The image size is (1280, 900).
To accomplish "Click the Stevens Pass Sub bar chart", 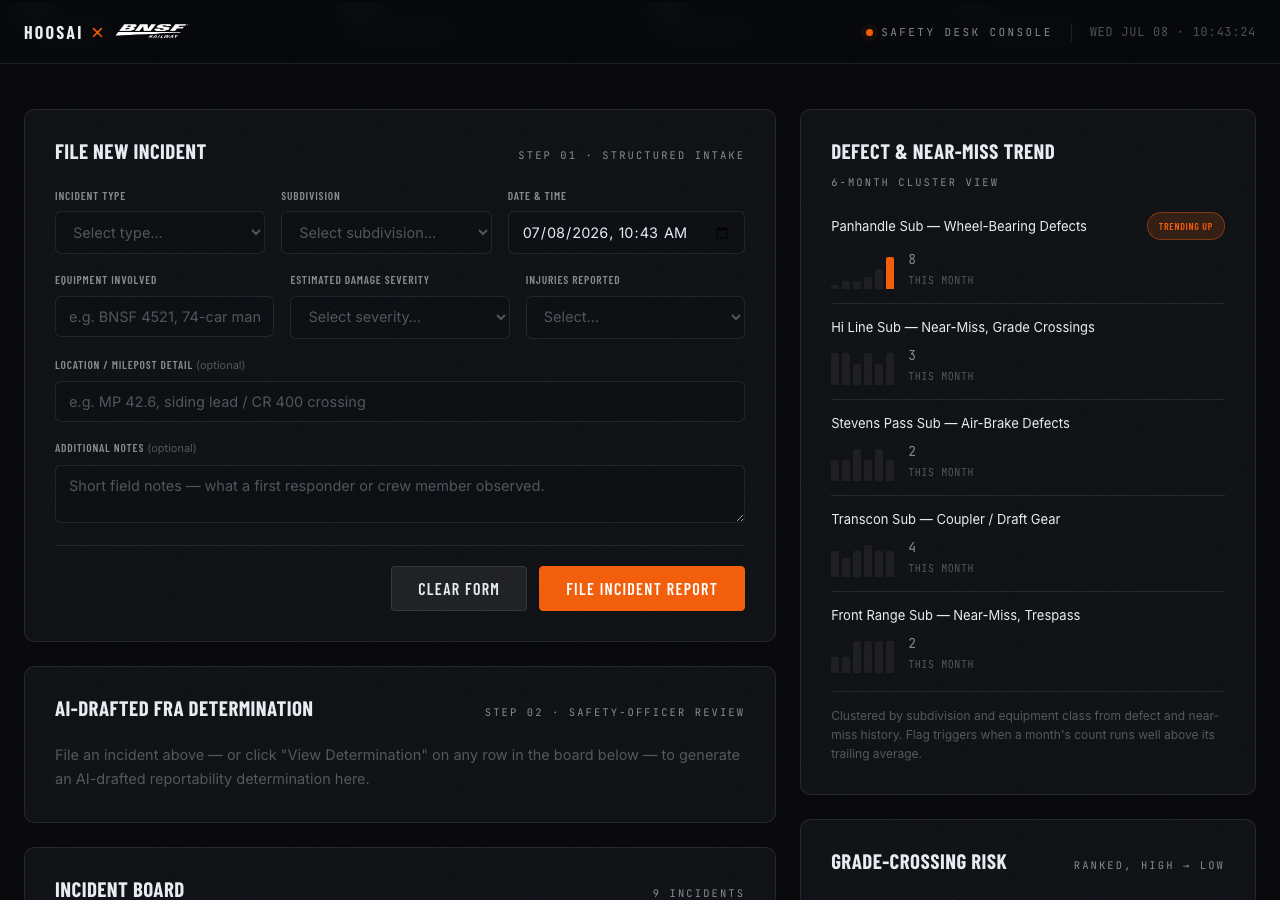I will pyautogui.click(x=863, y=464).
